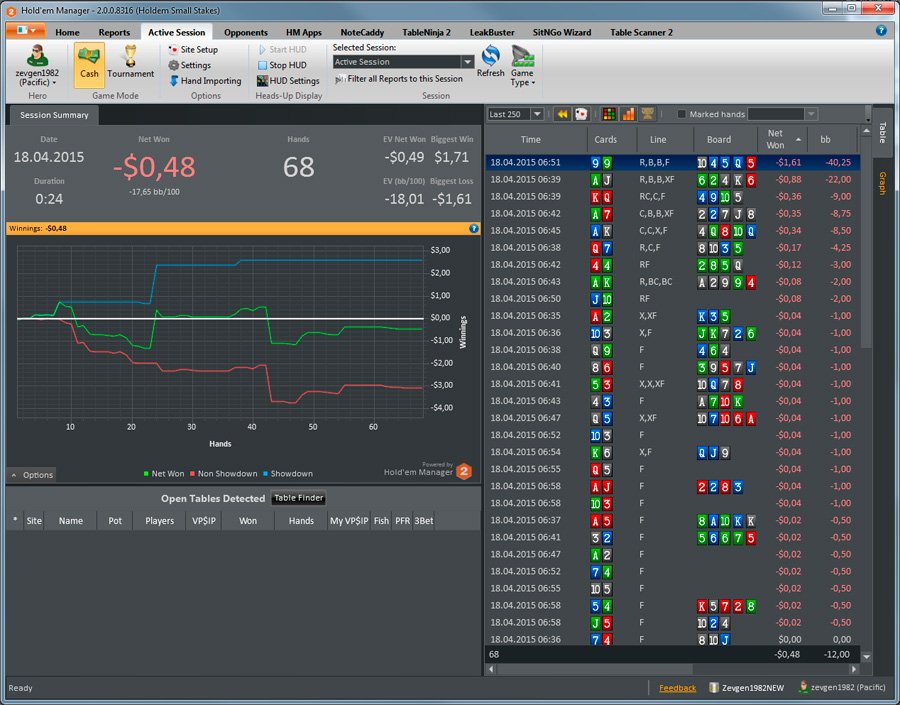Click the colored grid matrix icon
The width and height of the screenshot is (900, 705).
point(609,114)
